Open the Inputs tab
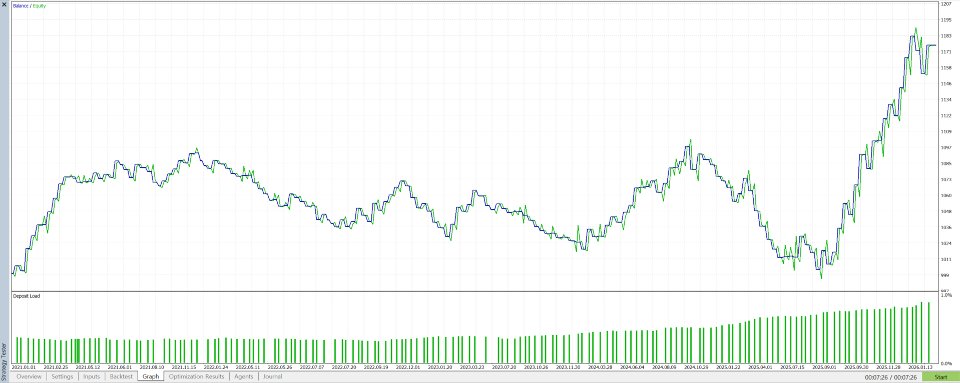Screen dimensions: 960x383 pos(92,377)
